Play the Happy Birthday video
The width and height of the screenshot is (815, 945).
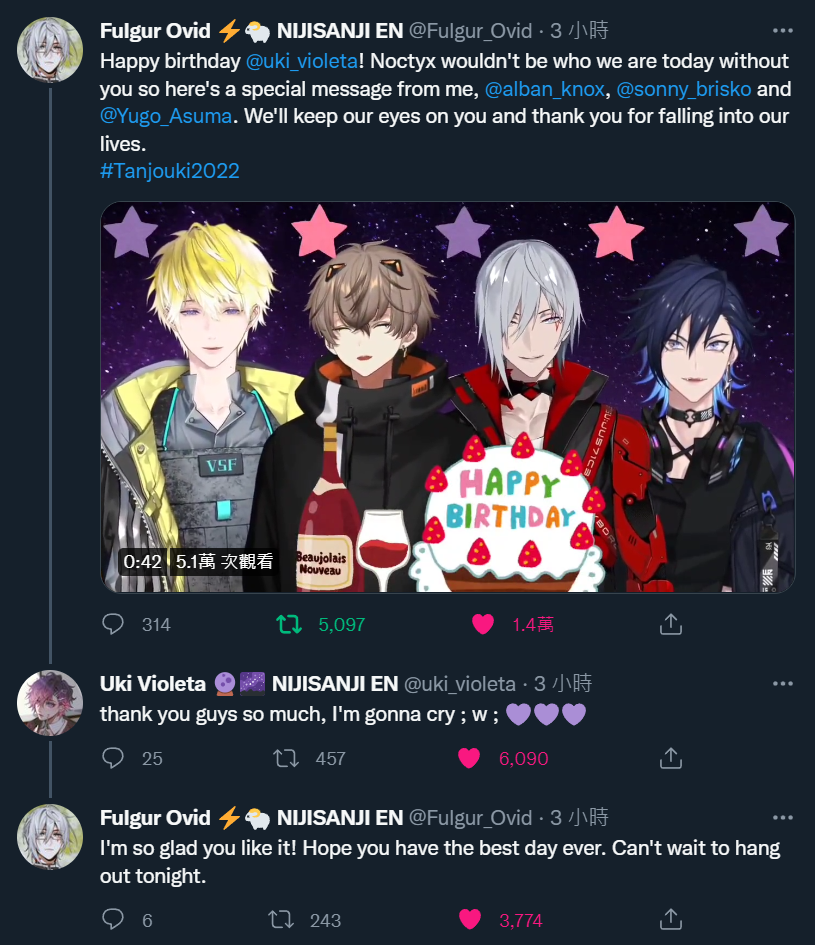pos(447,397)
